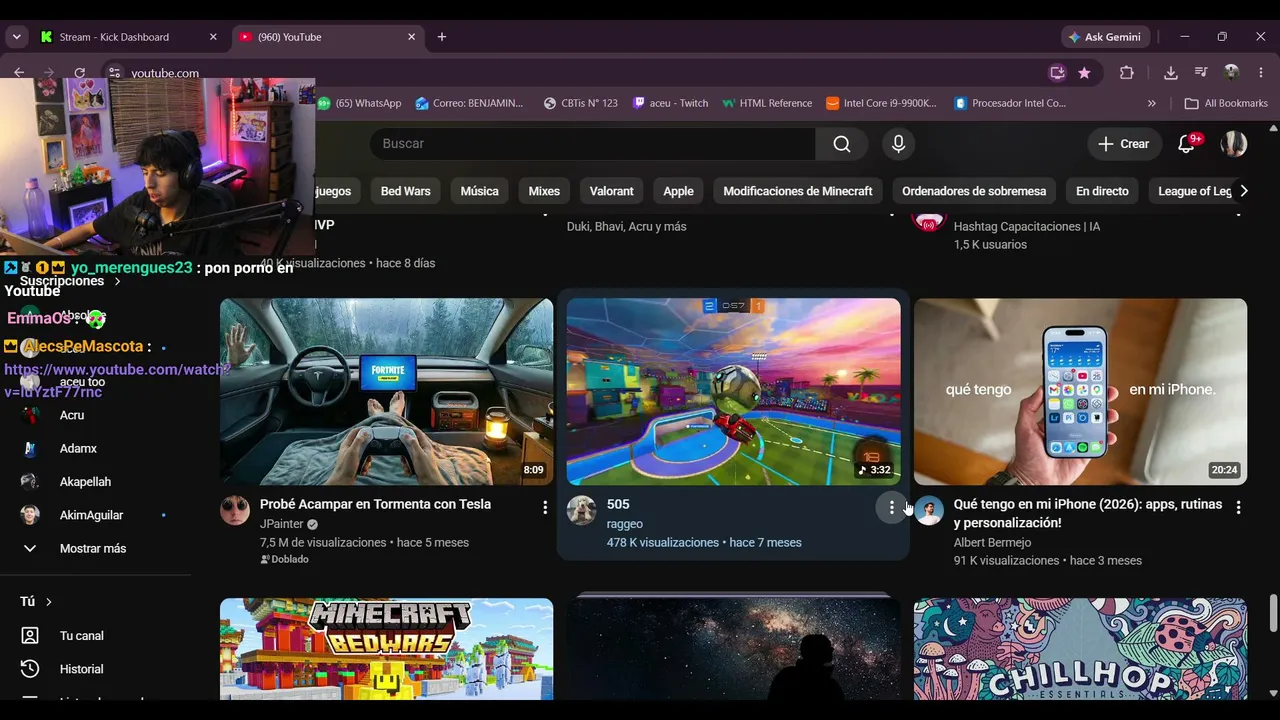Screen dimensions: 1280x720
Task: Open Chrome downloads
Action: pyautogui.click(x=1170, y=73)
